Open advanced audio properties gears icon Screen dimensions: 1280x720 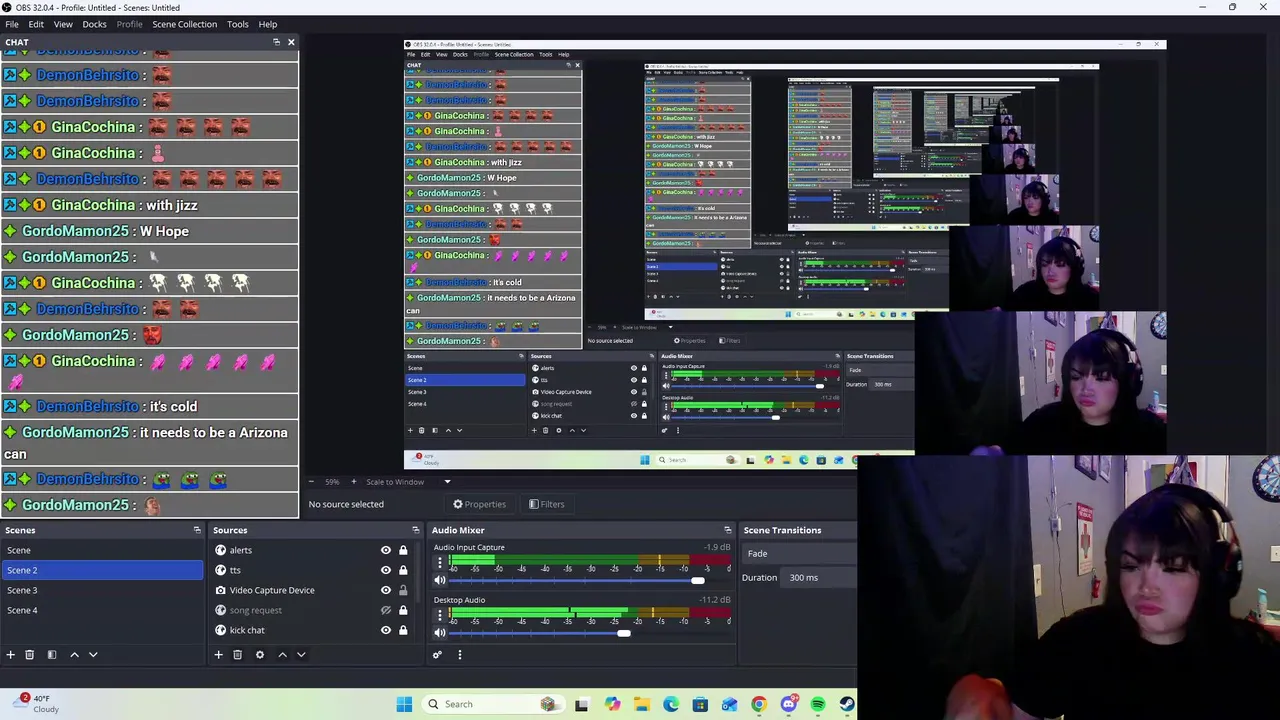pyautogui.click(x=437, y=654)
